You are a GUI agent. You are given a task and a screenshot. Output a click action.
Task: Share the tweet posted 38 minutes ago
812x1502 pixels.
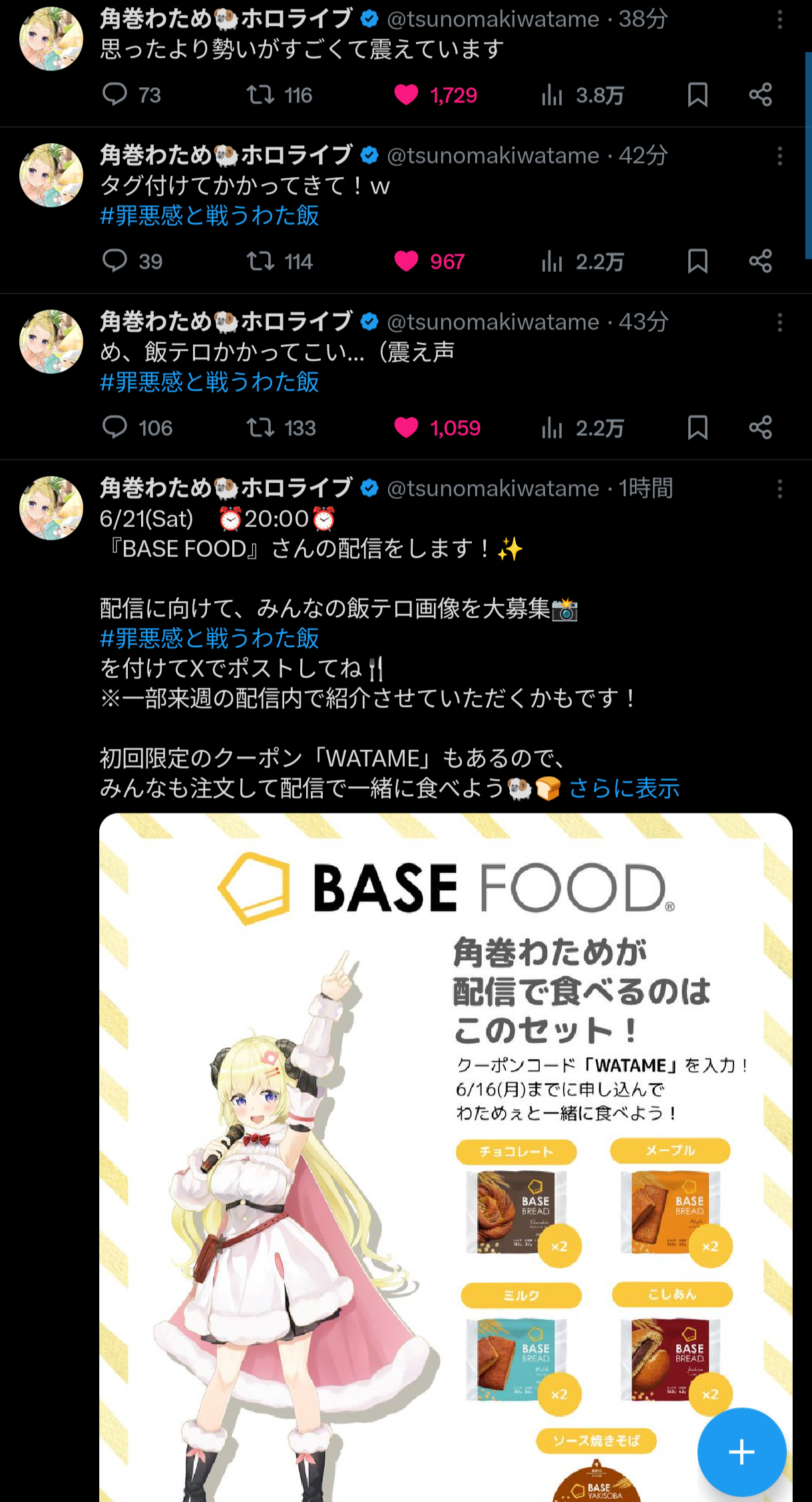click(x=760, y=95)
